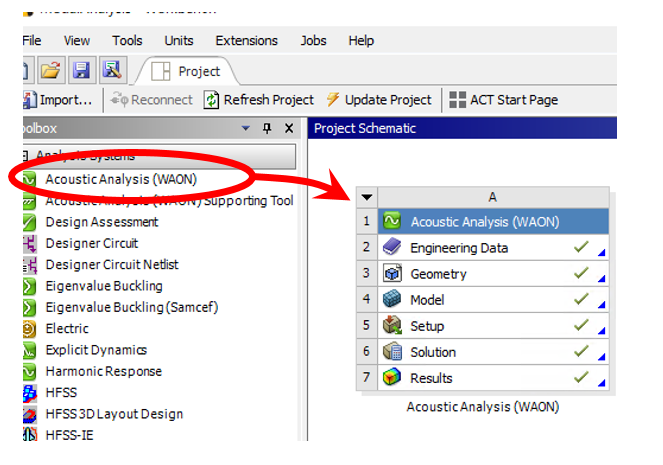Select Designer Circuit system

92,243
